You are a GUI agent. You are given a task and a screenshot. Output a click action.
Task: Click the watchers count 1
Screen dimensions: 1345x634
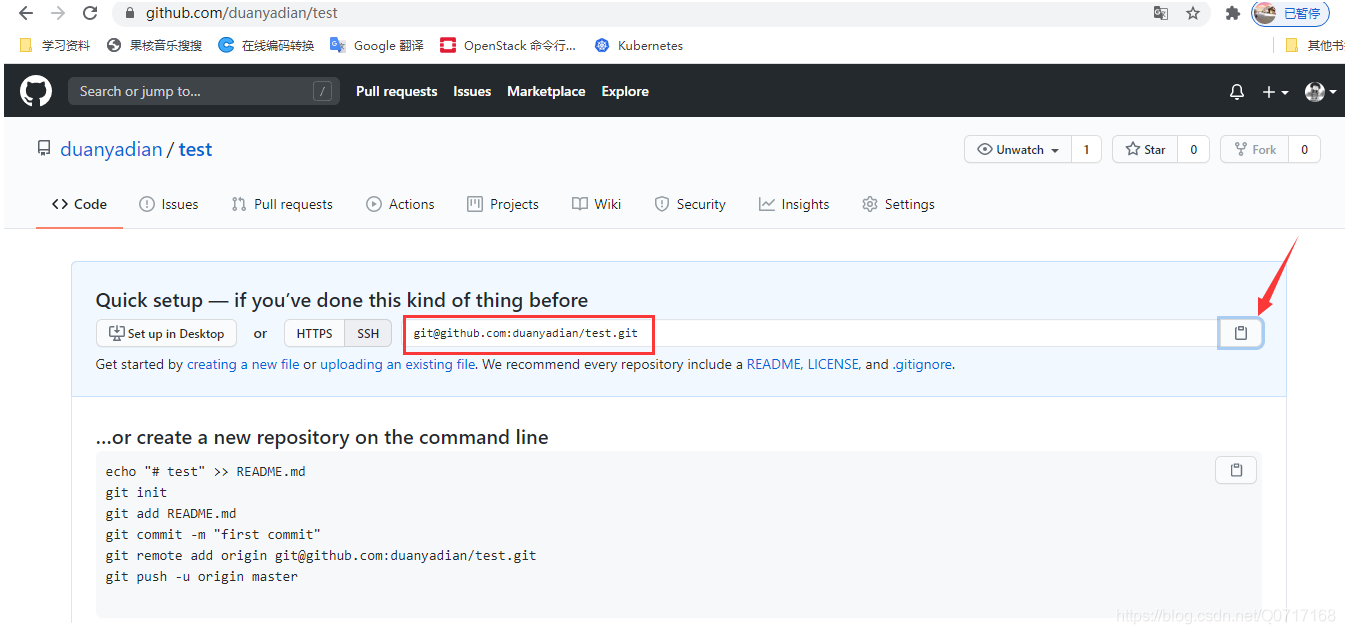[x=1086, y=149]
